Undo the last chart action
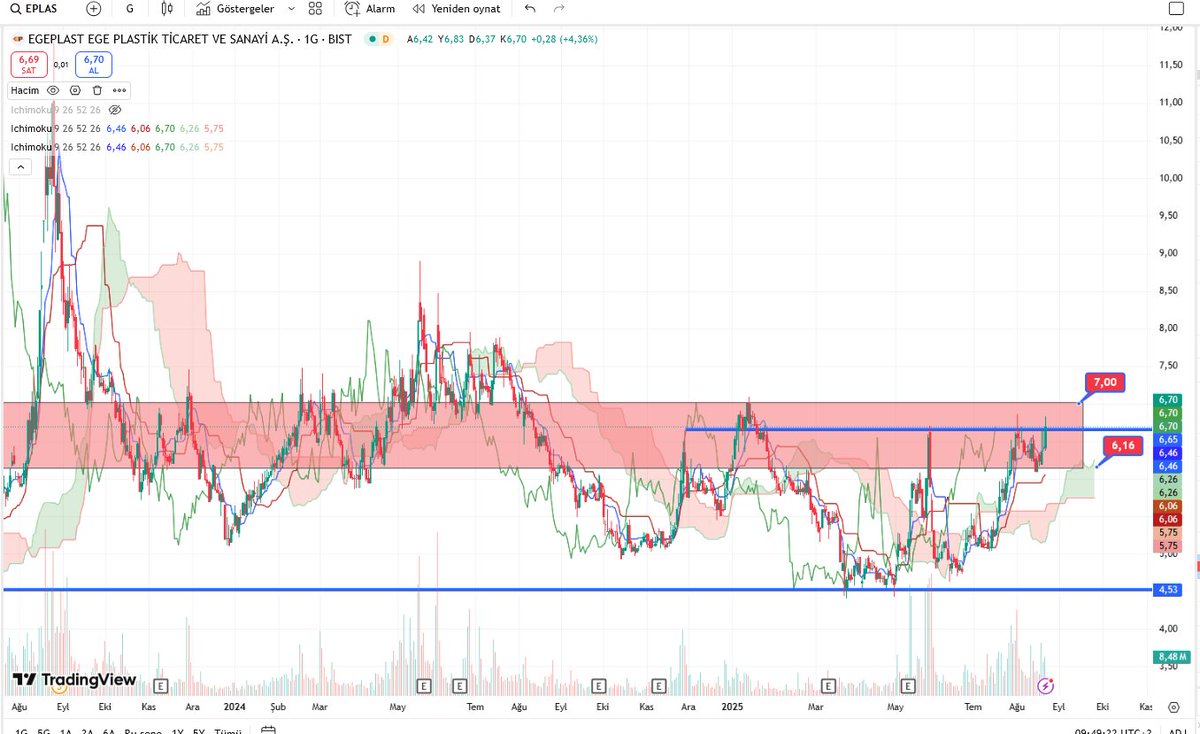Screen dimensions: 1200x734 (x=530, y=8)
